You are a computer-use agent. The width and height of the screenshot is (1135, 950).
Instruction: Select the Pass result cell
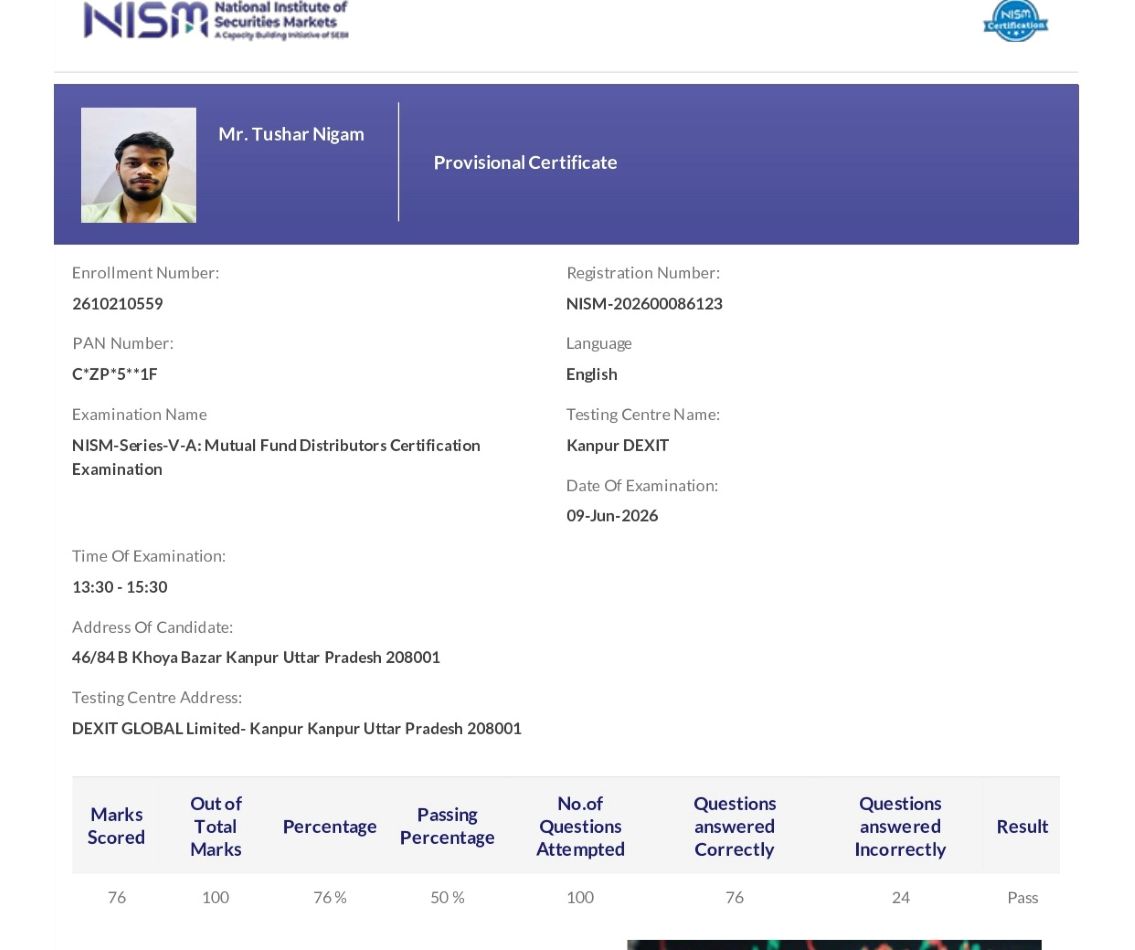(1023, 898)
